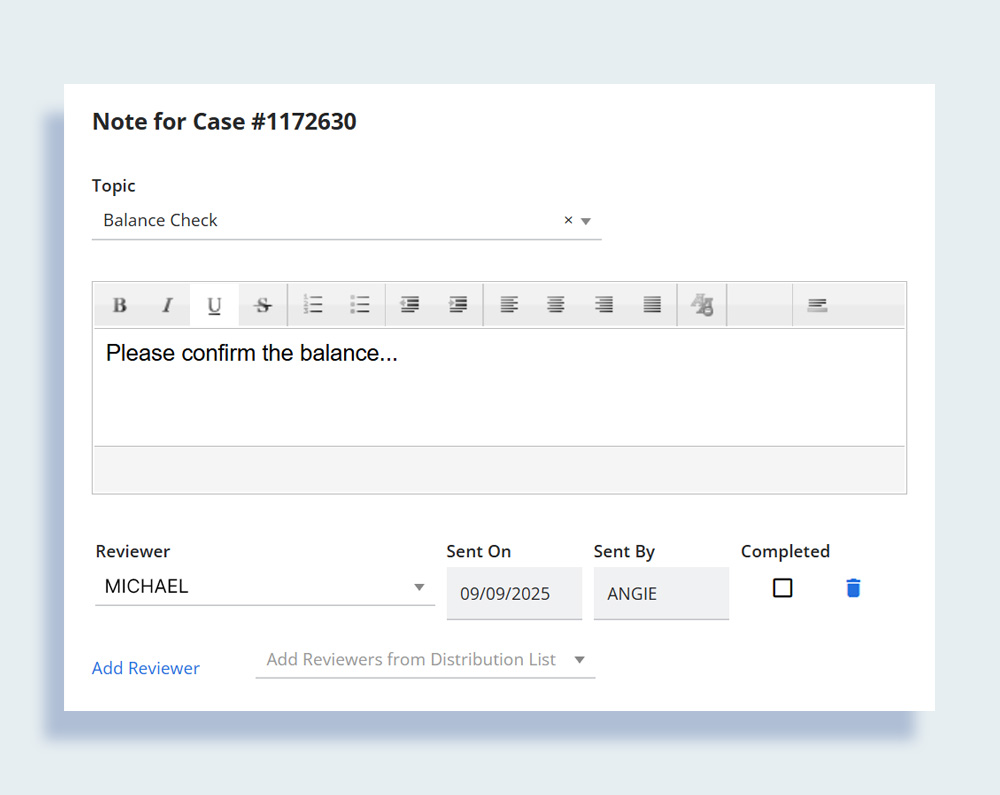Image resolution: width=1000 pixels, height=795 pixels.
Task: Apply italic formatting to the note
Action: [167, 306]
